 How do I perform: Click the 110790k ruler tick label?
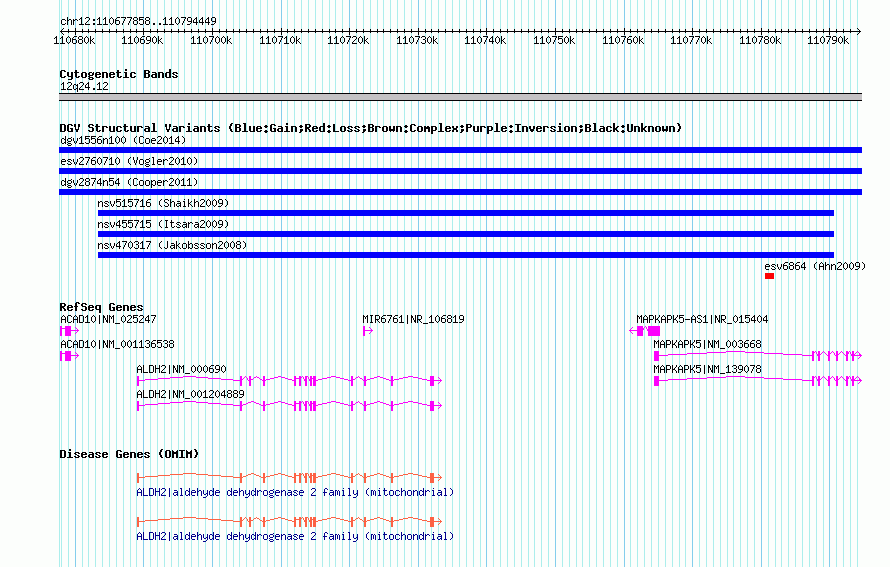[828, 40]
